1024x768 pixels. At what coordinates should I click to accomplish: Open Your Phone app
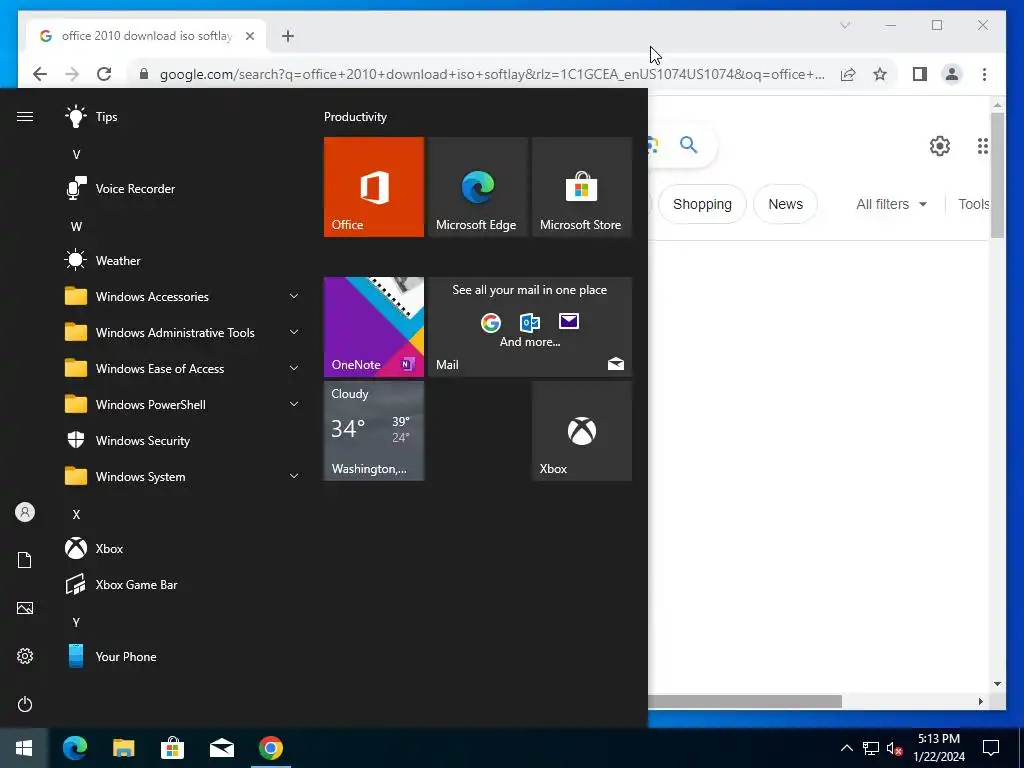pos(183,656)
